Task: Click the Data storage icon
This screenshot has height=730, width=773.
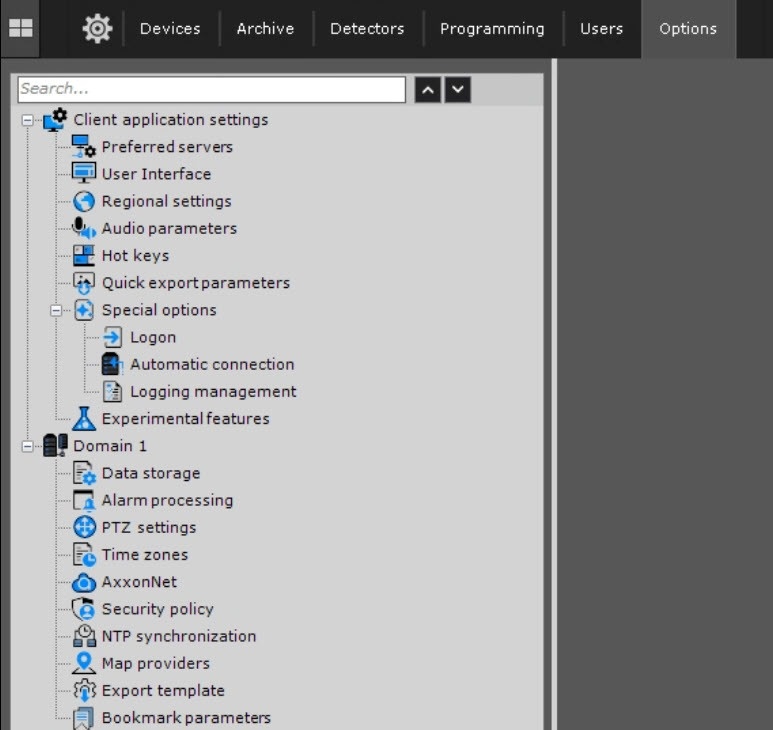Action: point(84,473)
